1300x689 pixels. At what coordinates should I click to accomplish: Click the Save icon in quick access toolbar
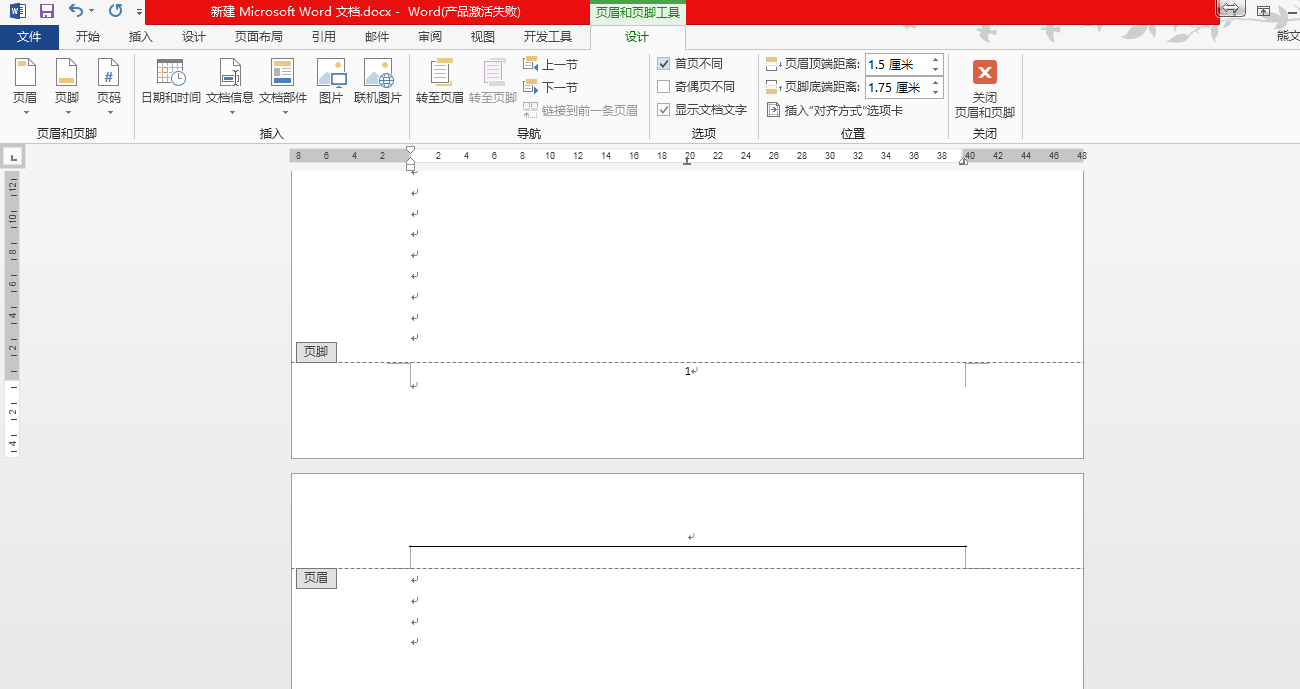coord(46,11)
